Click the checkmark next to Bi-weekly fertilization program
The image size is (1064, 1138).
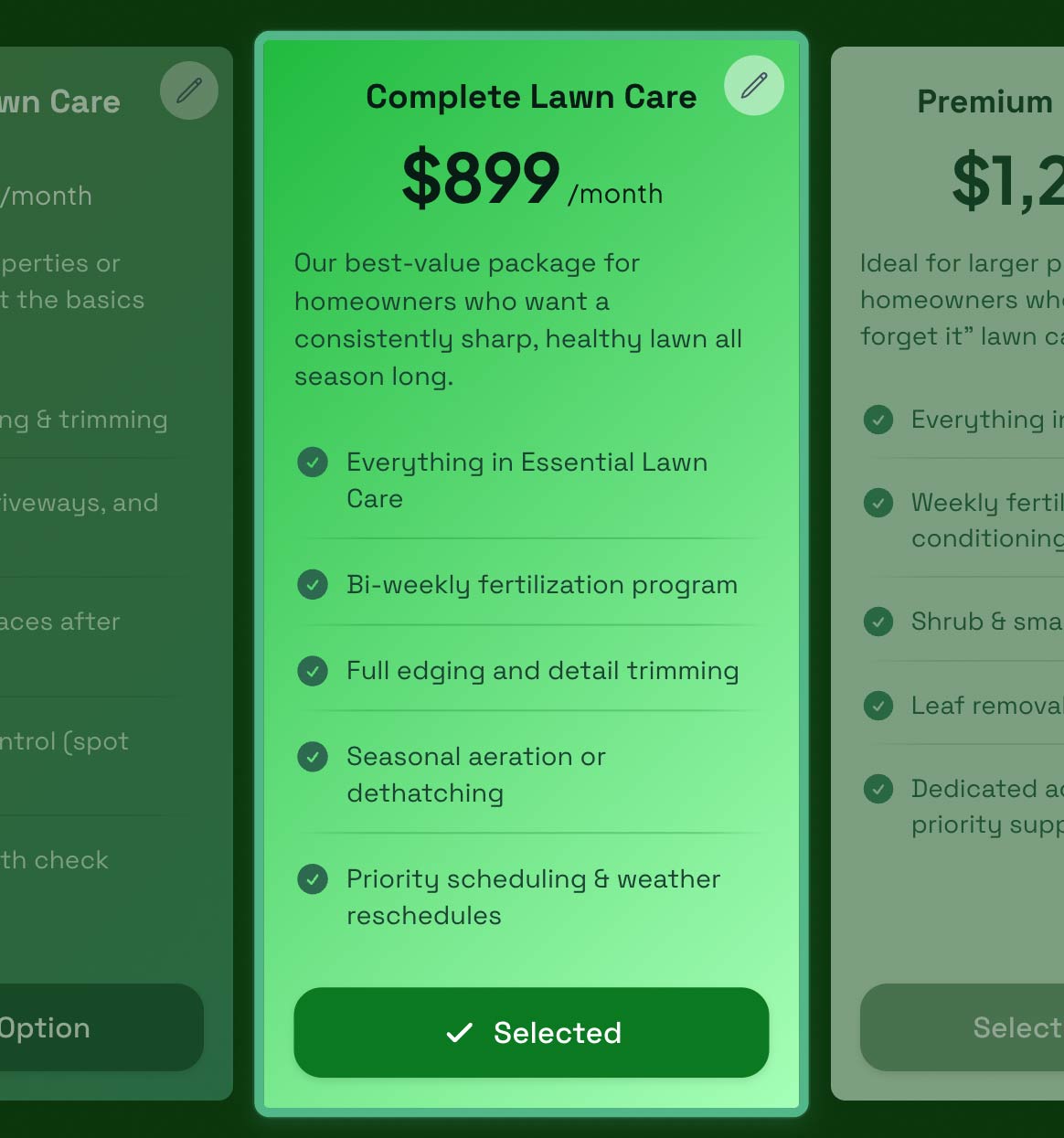[313, 585]
